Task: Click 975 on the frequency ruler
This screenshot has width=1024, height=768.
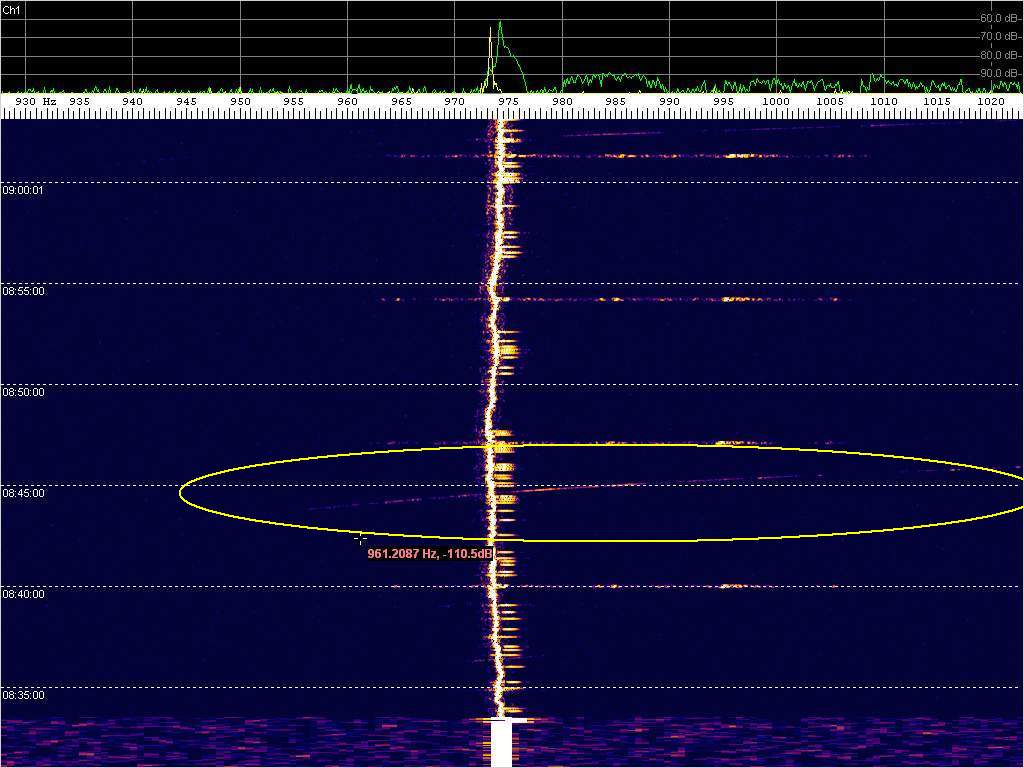Action: [508, 102]
